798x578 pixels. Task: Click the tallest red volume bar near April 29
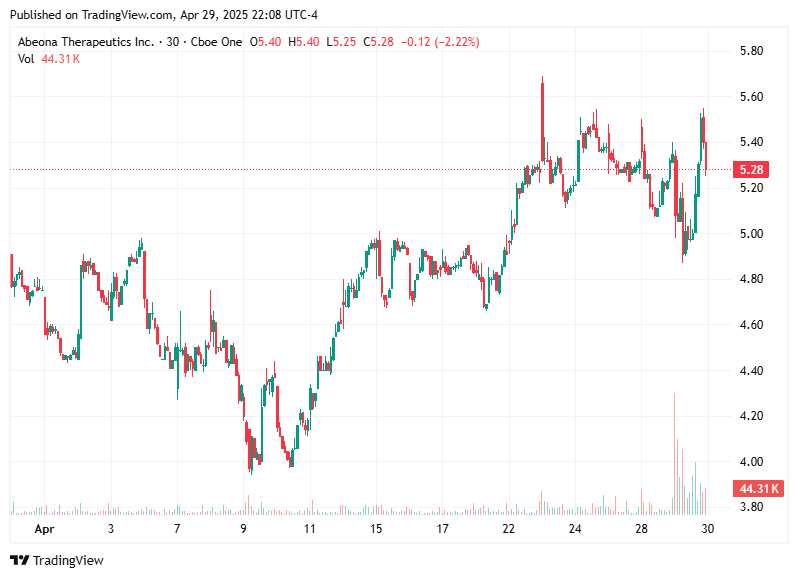[x=675, y=454]
